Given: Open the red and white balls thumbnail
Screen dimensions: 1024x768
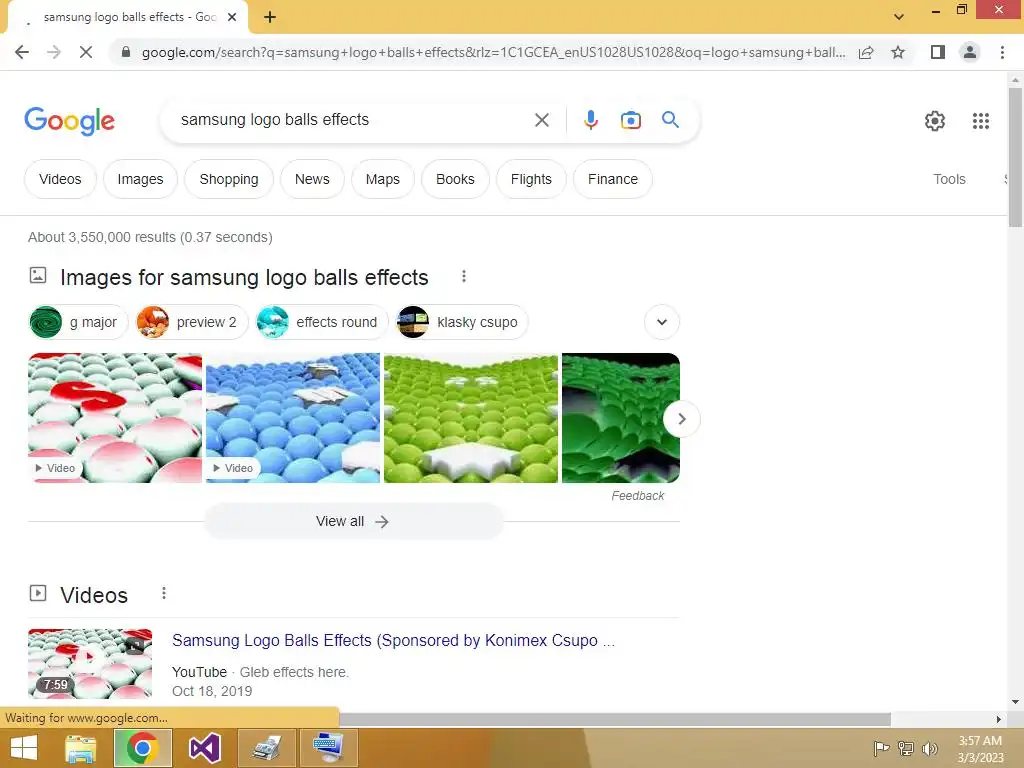Looking at the screenshot, I should pos(115,418).
